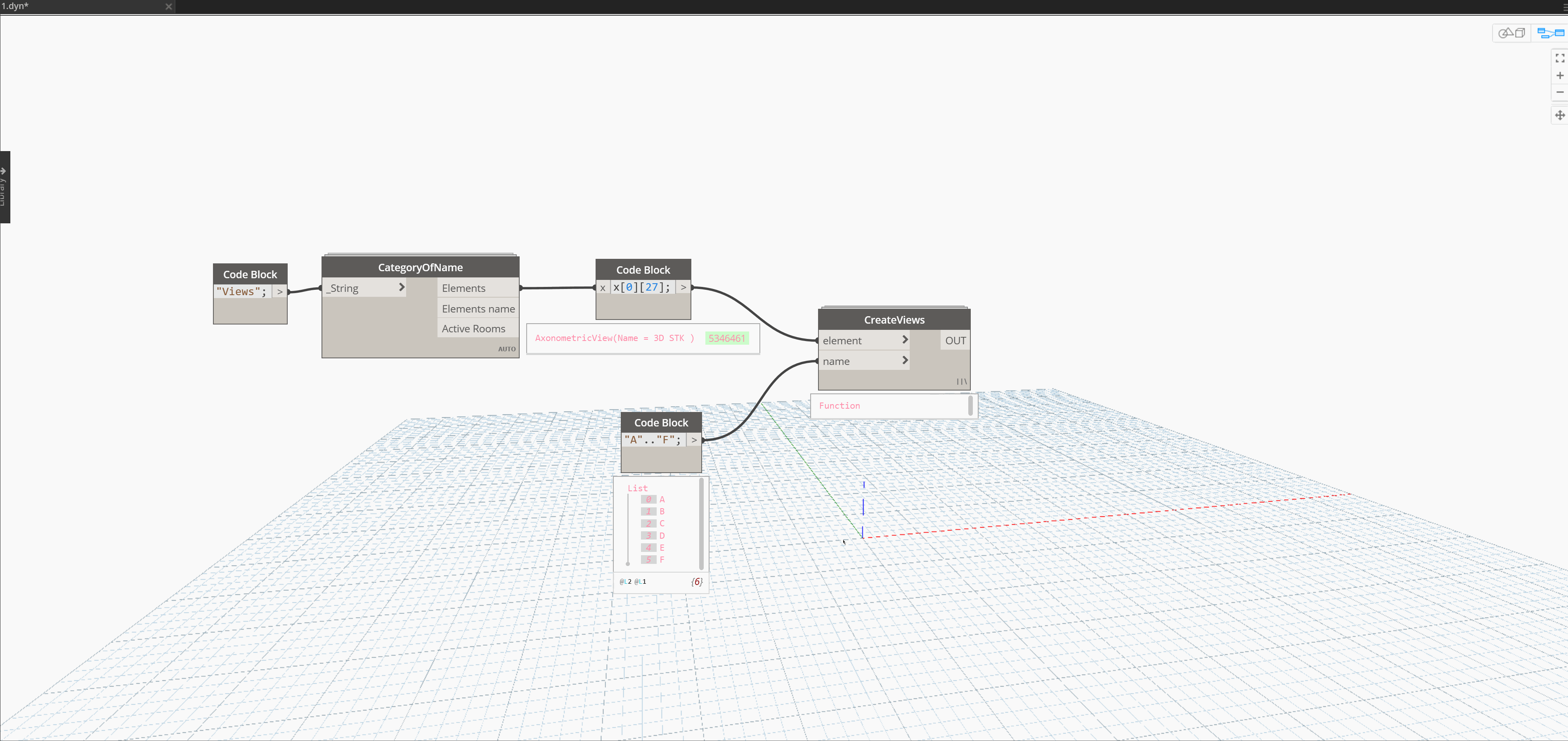Click the Elements output port
Viewport: 1568px width, 741px height.
(478, 288)
